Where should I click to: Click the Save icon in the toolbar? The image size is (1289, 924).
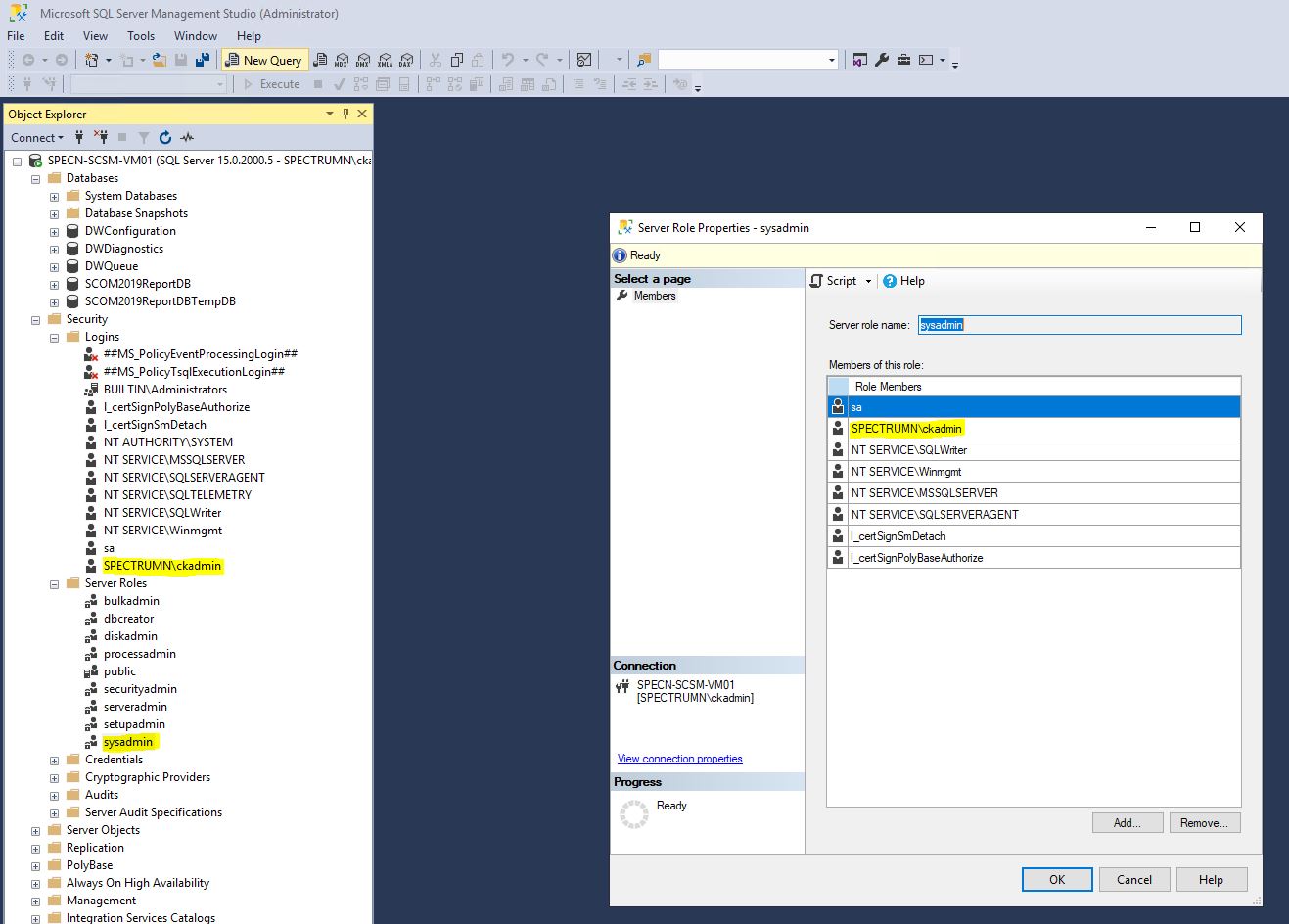point(180,60)
